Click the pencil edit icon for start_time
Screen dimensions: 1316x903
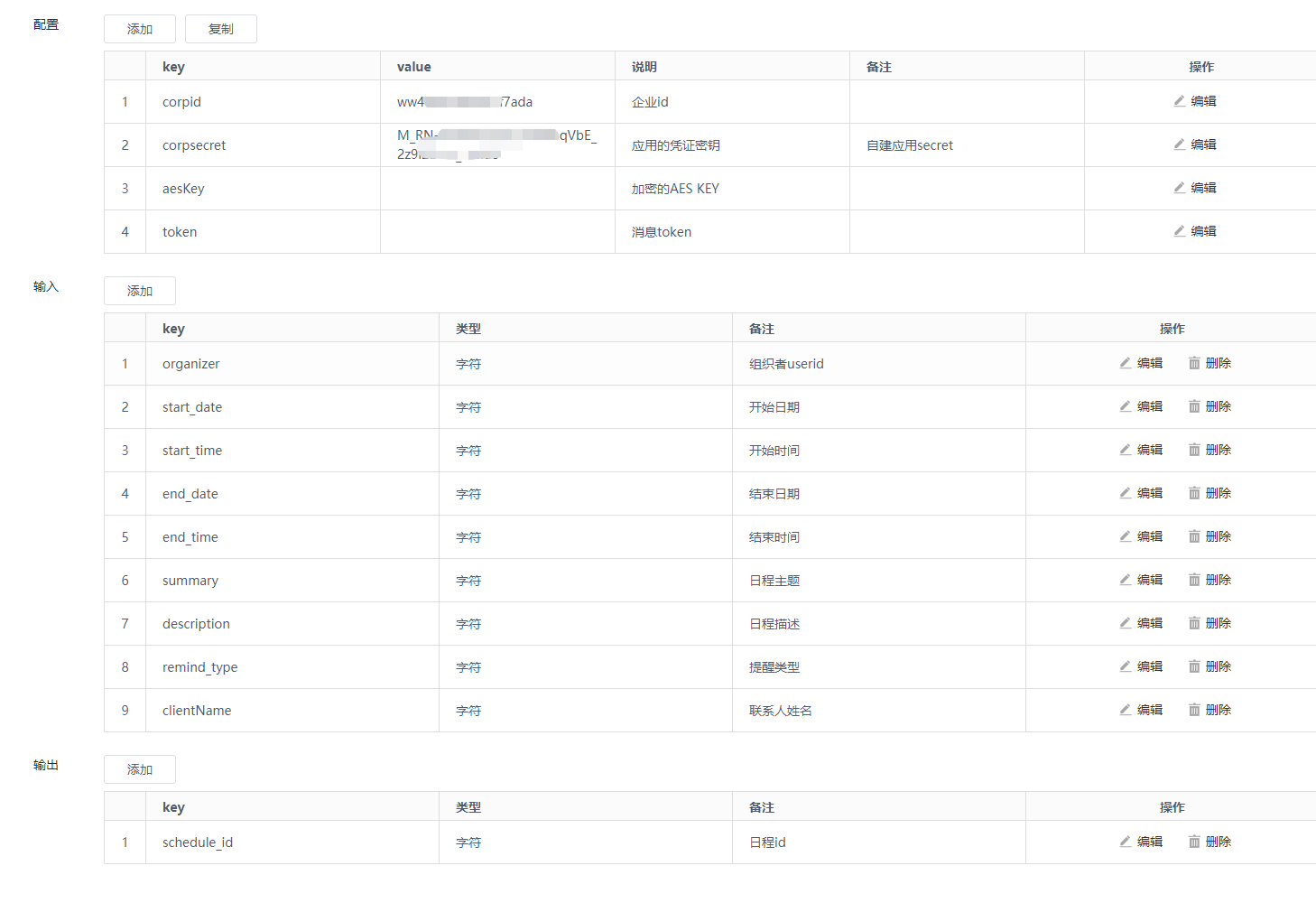[1125, 450]
